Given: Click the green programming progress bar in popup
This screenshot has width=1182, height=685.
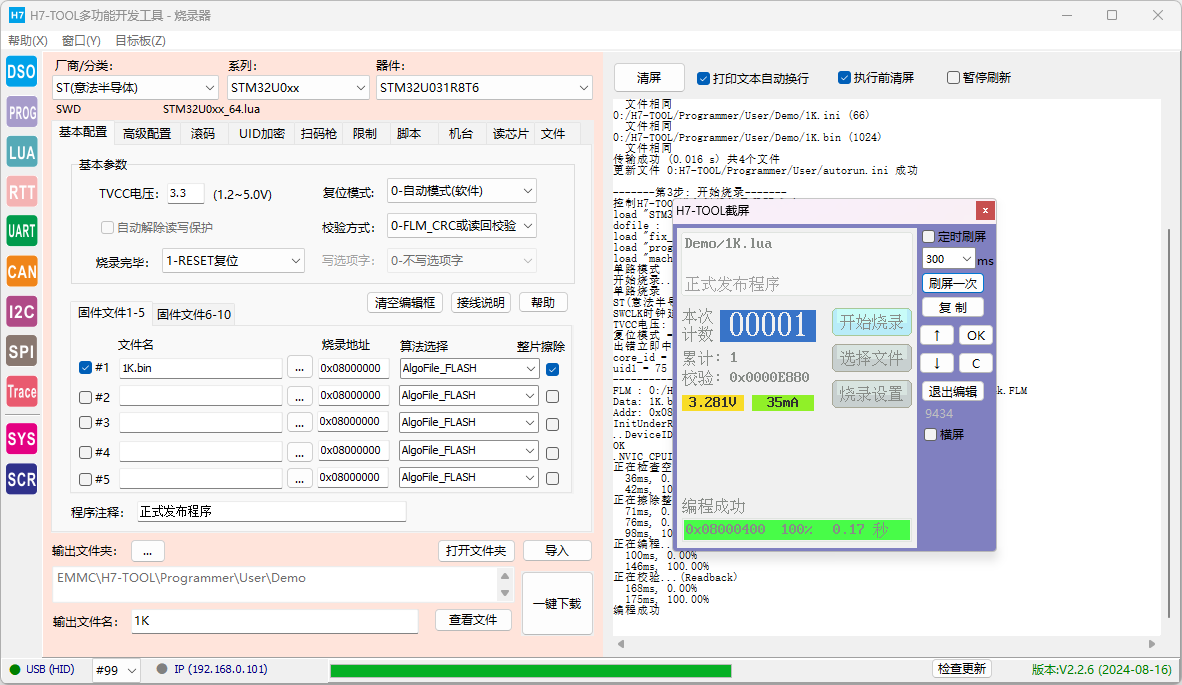Looking at the screenshot, I should pyautogui.click(x=797, y=530).
